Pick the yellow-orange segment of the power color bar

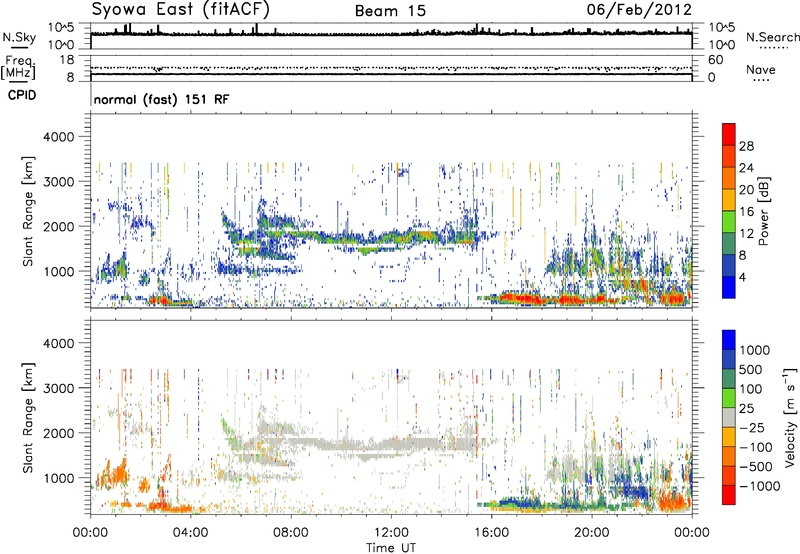729,200
